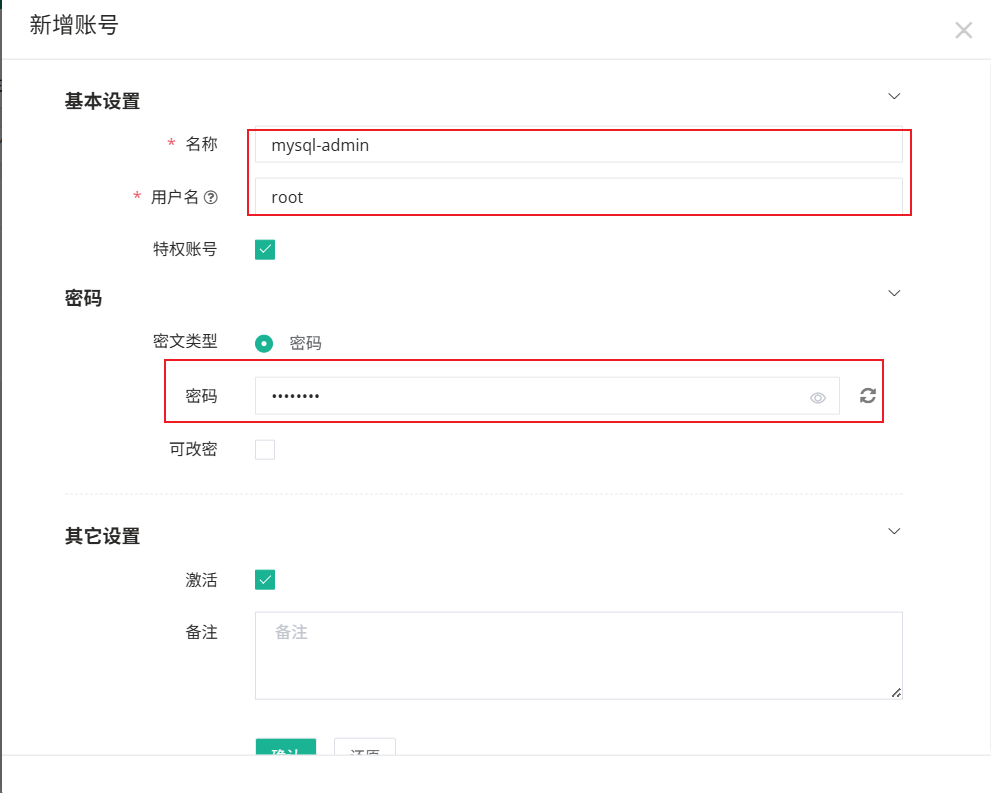Click the 用户名 field containing root
The image size is (991, 793).
pos(578,197)
